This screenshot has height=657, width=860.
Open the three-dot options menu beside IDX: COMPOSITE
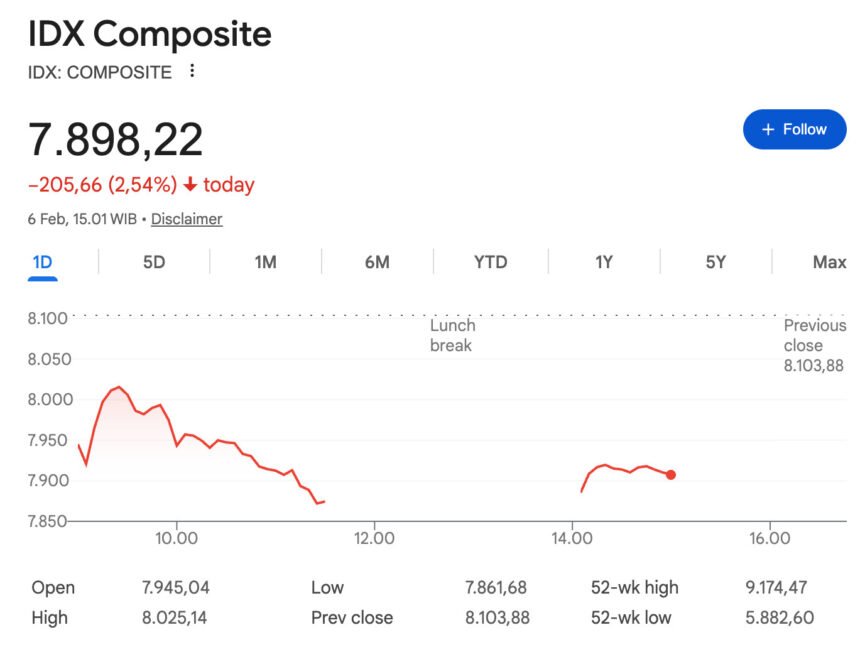[x=192, y=71]
